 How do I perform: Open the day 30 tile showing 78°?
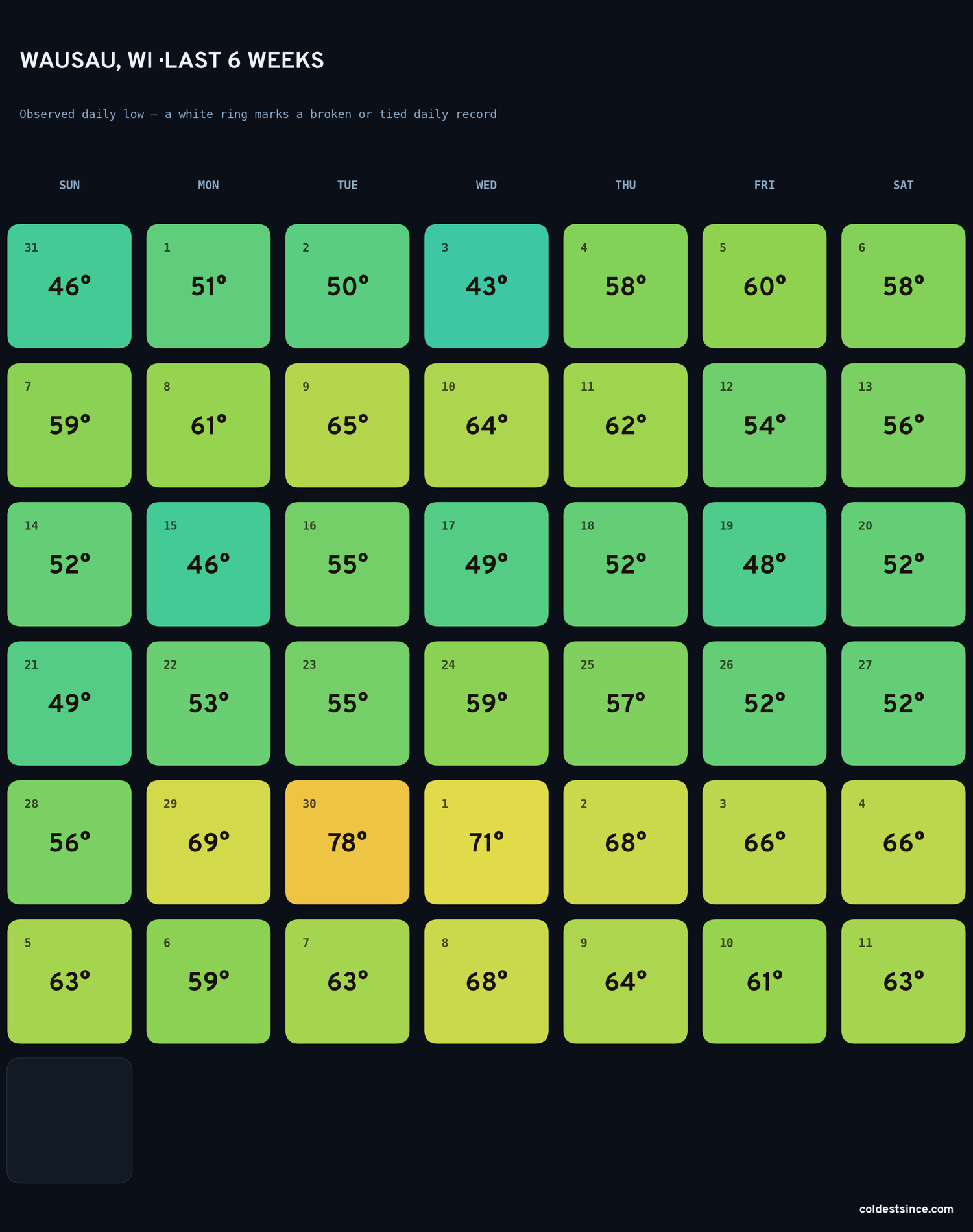click(x=347, y=842)
